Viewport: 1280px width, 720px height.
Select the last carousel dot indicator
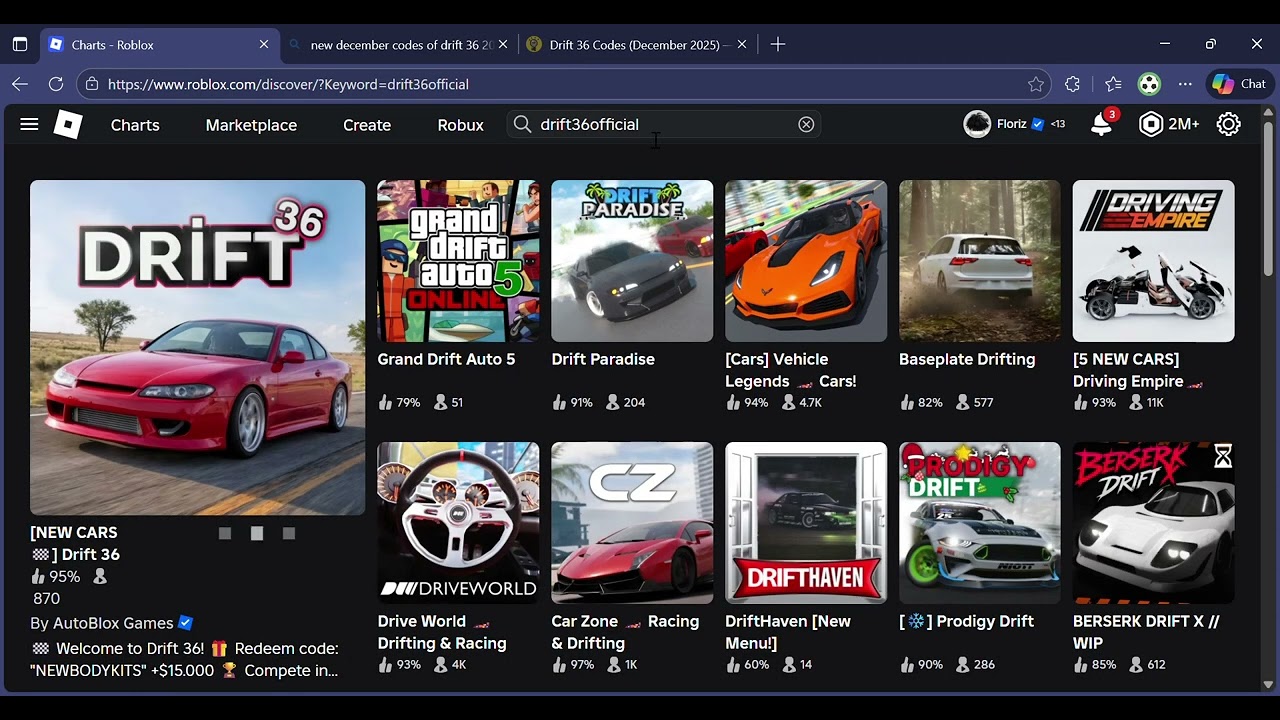coord(289,534)
